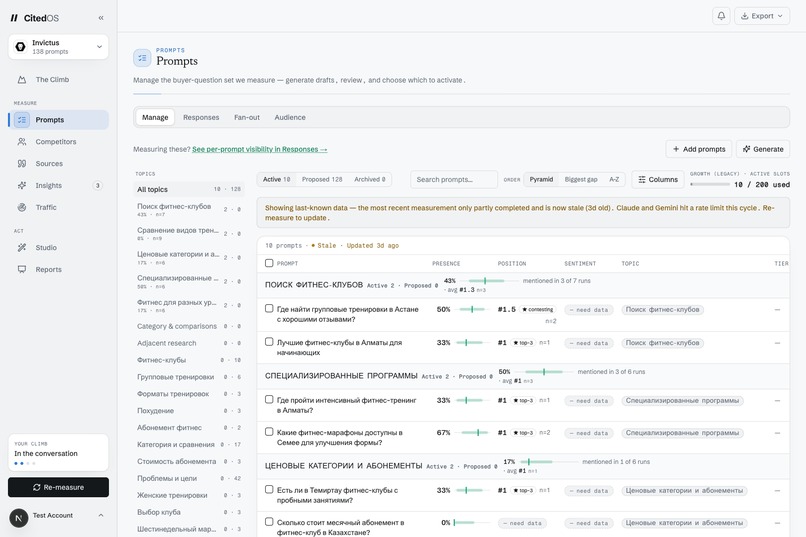Check the Лучшие фитнес-клубы в Алматы prompt
806x537 pixels.
coord(269,342)
